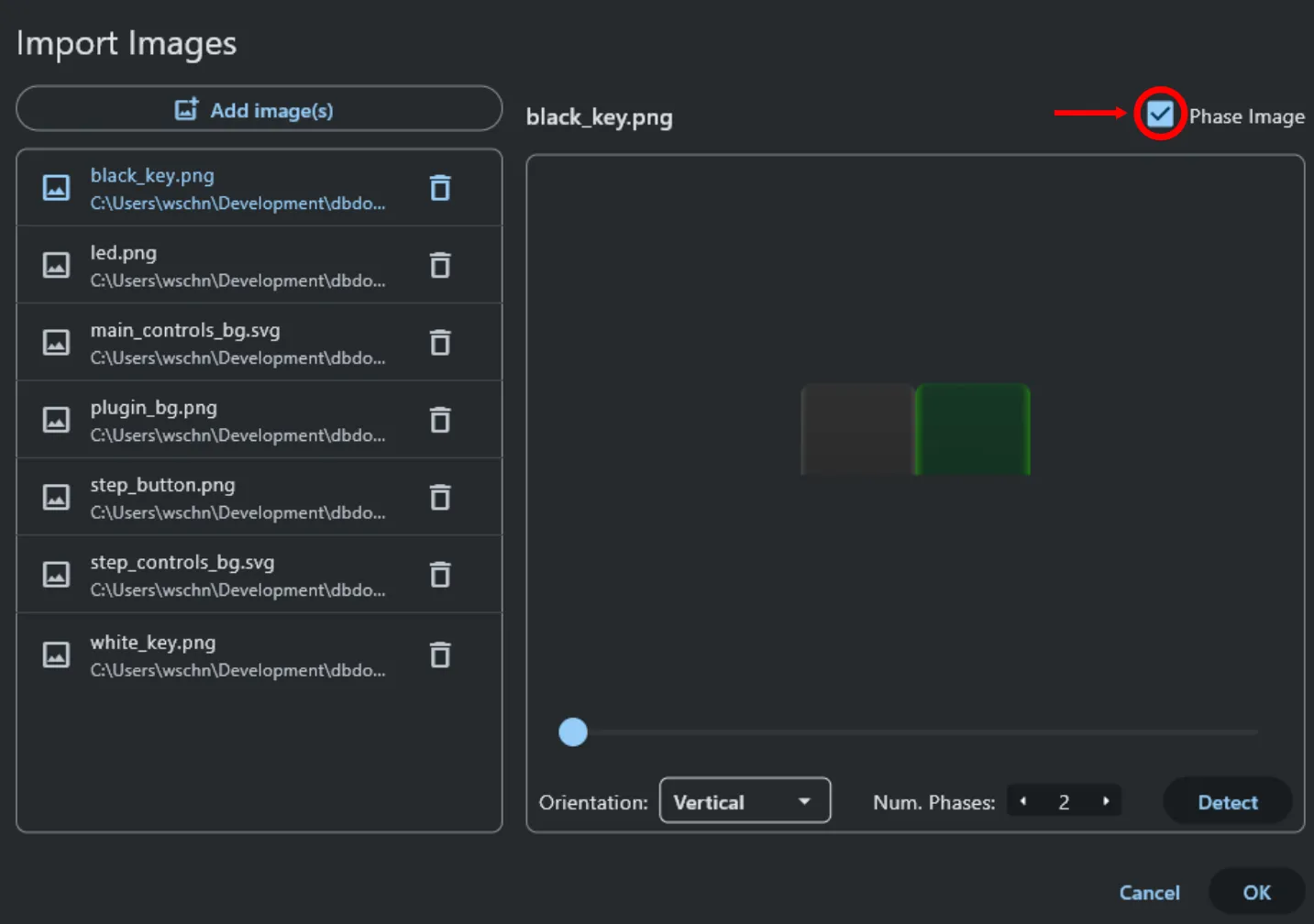Open the Orientation dropdown showing Vertical
This screenshot has height=924, width=1314.
point(745,801)
